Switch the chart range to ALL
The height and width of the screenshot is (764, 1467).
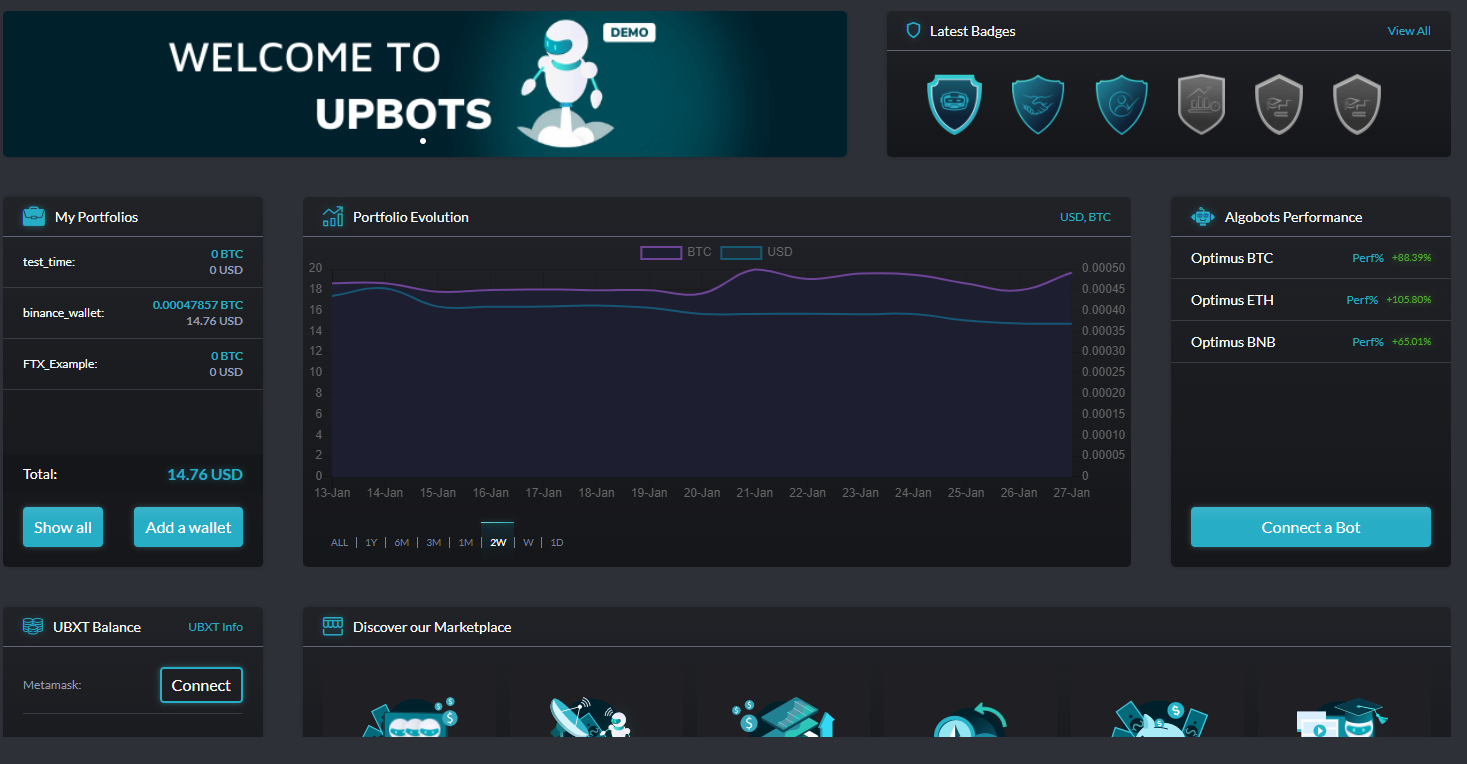(x=340, y=542)
